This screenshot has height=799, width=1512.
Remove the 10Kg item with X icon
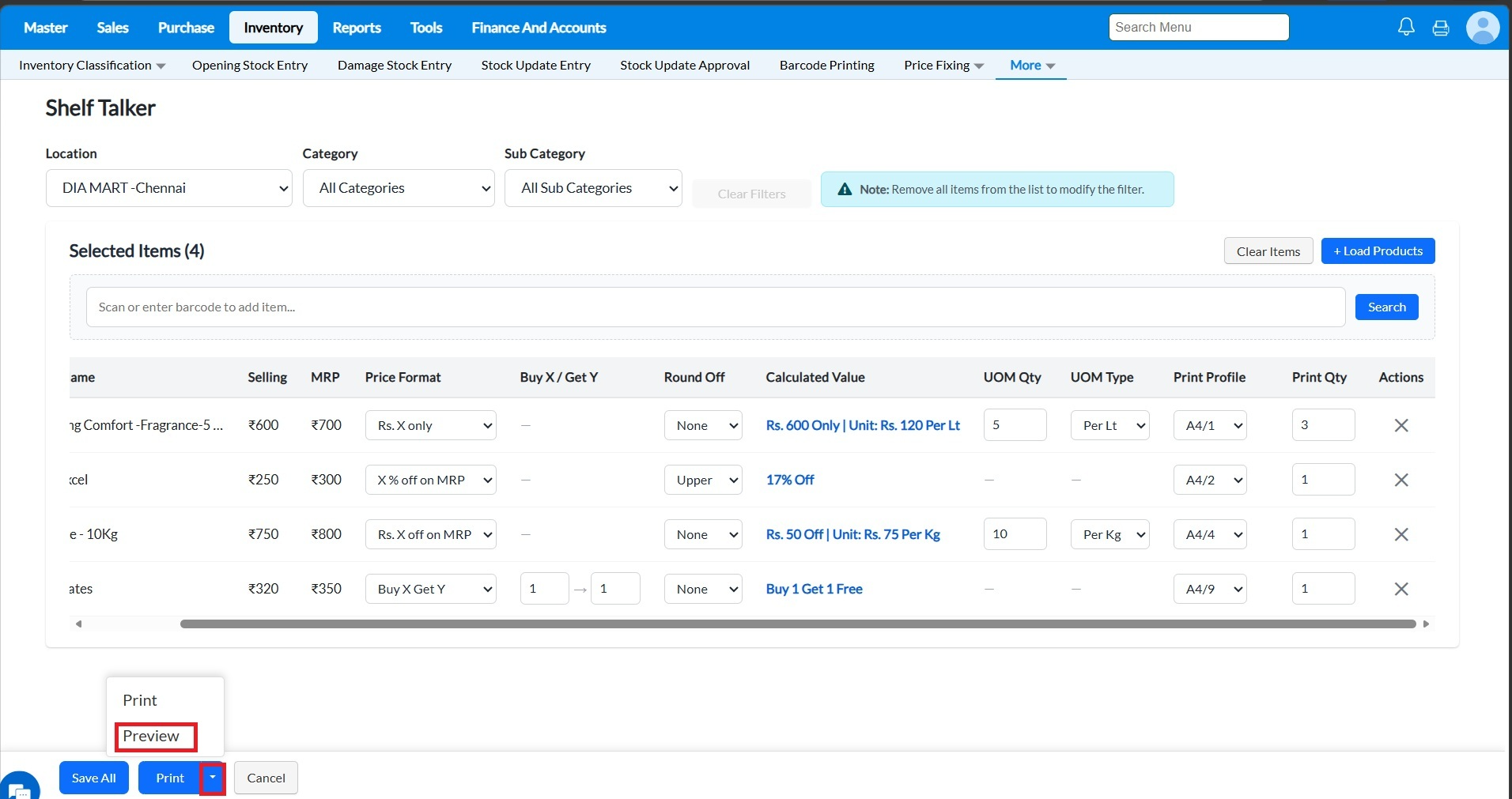pyautogui.click(x=1400, y=535)
